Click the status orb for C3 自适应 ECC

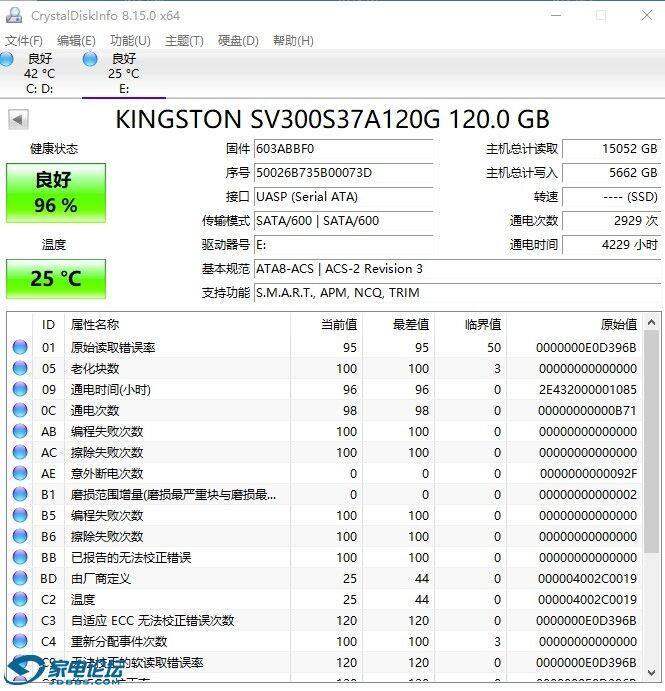20,620
